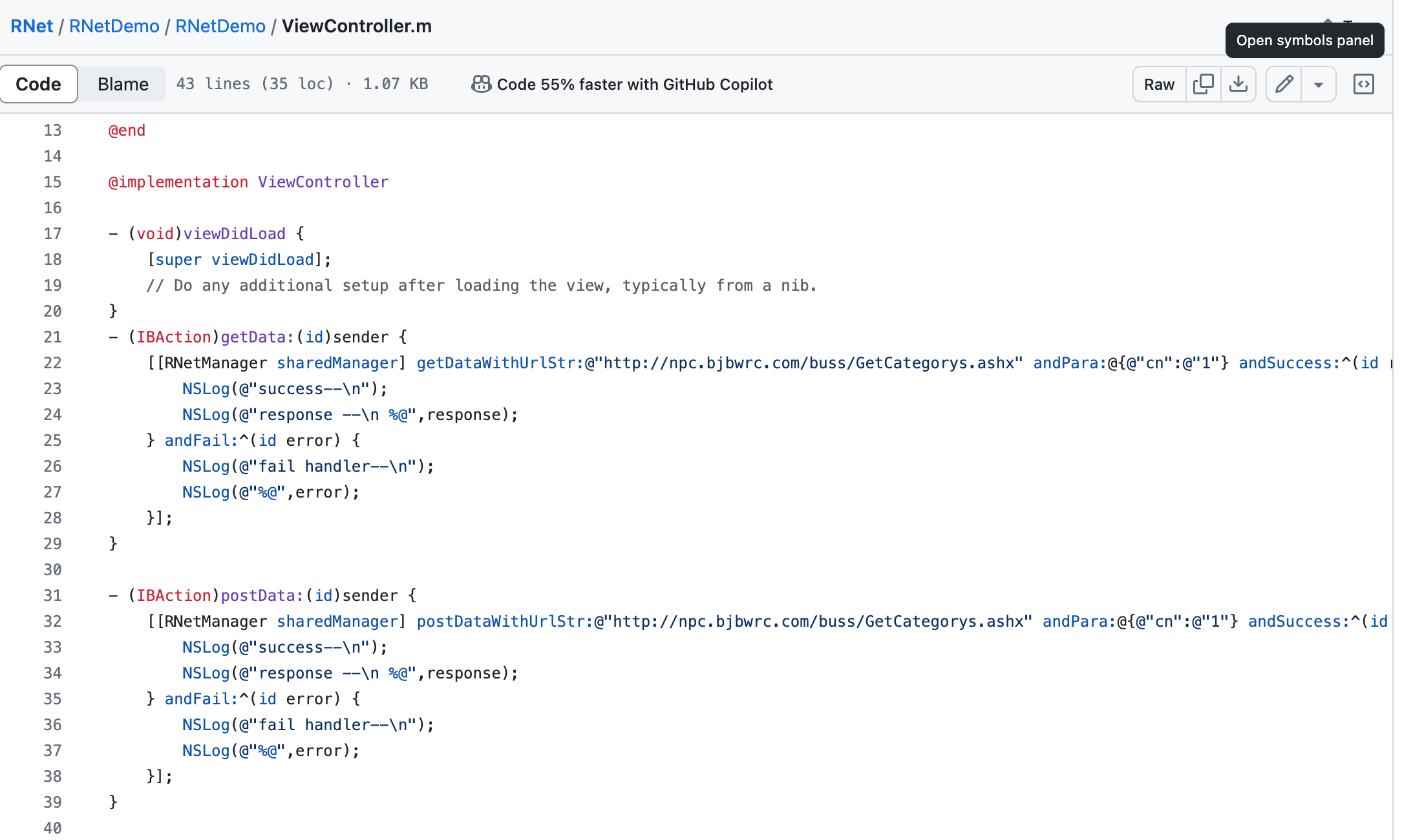Select line number 39
Viewport: 1413px width, 840px height.
click(x=52, y=803)
